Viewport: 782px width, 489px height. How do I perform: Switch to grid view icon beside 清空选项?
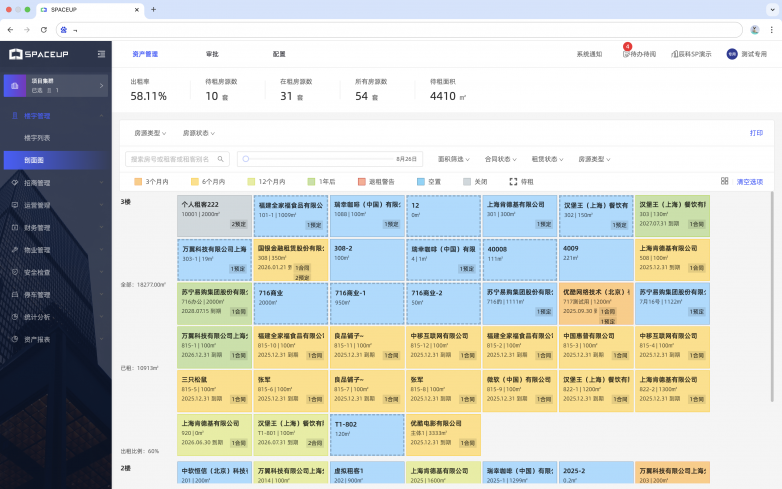pos(725,181)
